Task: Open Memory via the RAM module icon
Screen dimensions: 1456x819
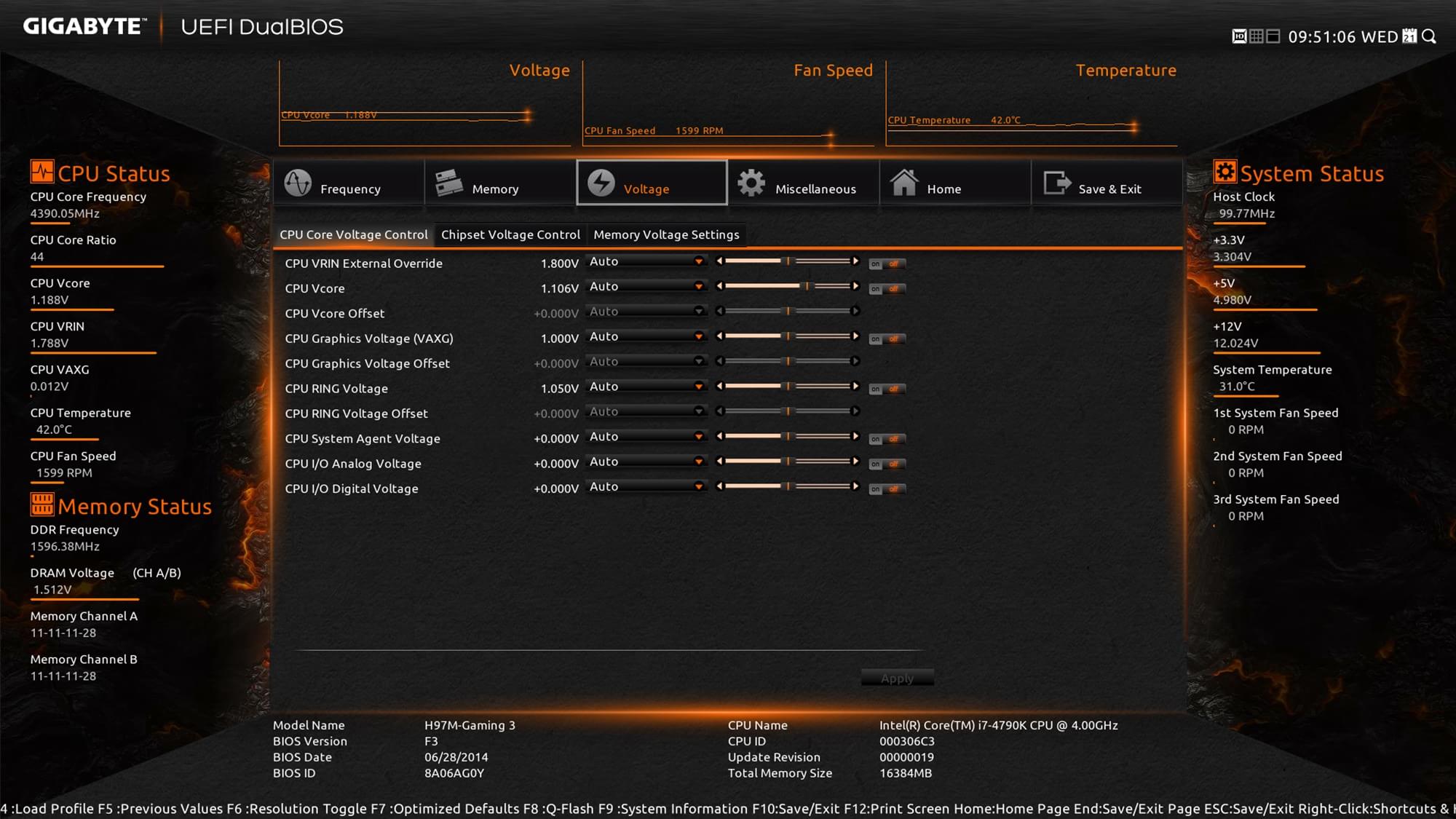Action: point(449,183)
